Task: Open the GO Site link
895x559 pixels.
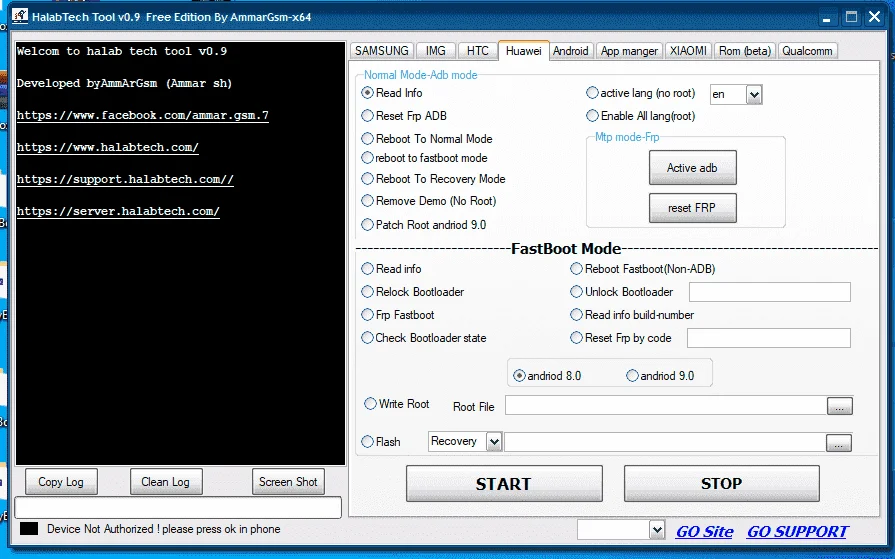Action: 704,532
